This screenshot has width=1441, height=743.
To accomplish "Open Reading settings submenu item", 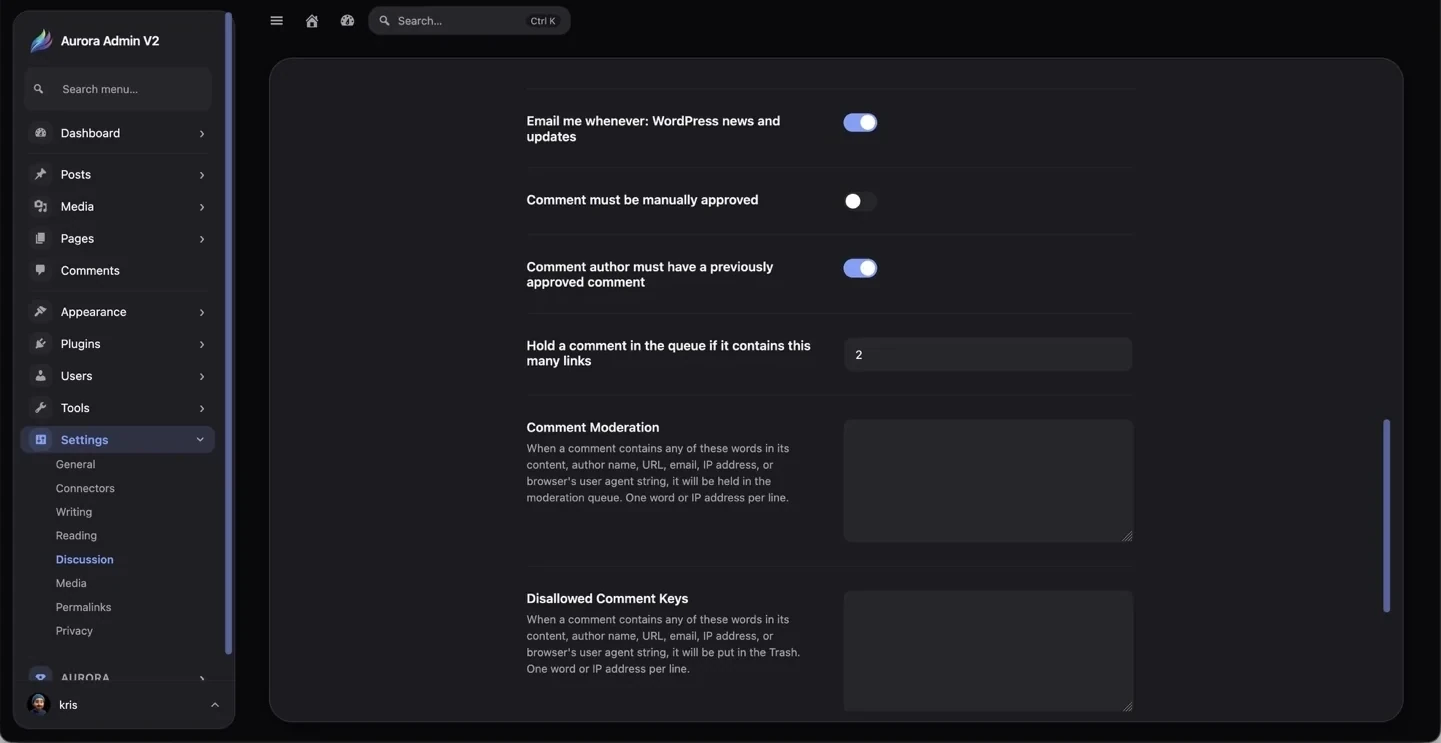I will (x=76, y=536).
